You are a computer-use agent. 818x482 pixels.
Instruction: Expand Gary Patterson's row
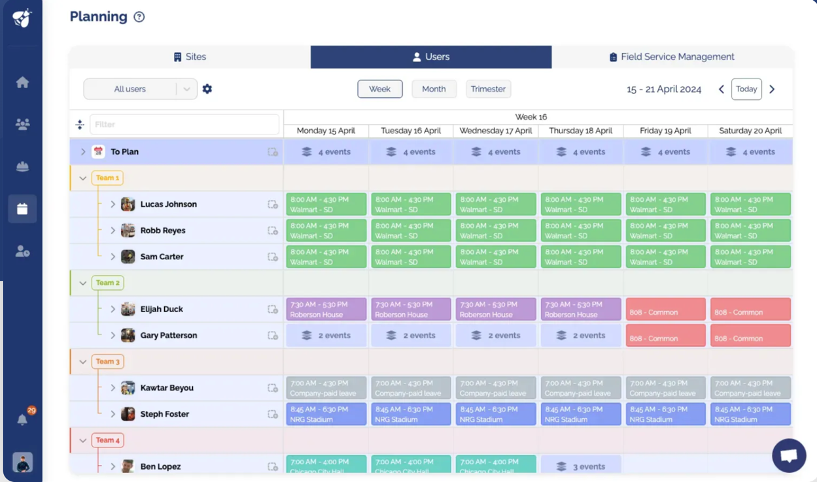point(113,335)
